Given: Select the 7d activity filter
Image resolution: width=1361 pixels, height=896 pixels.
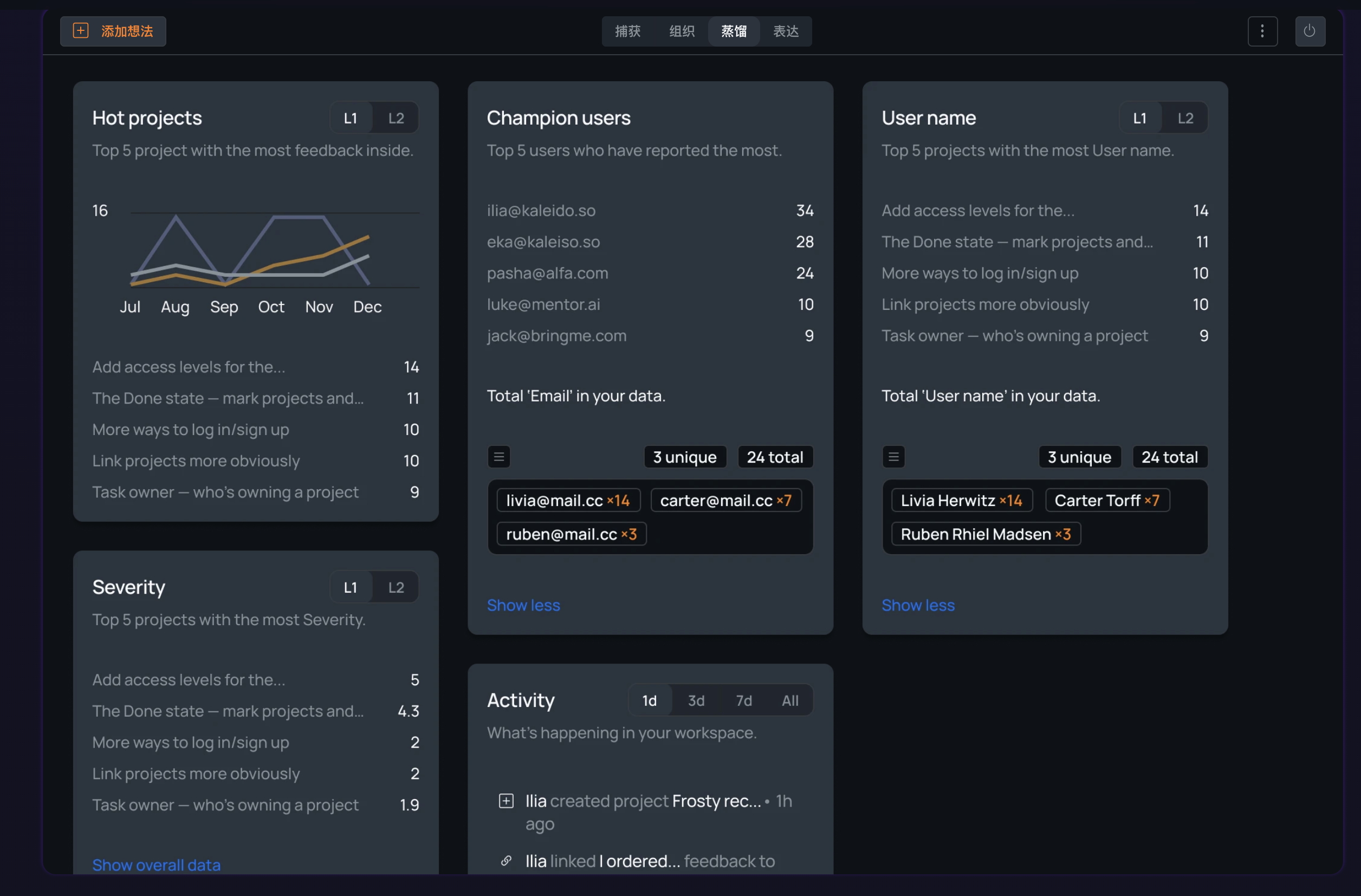Looking at the screenshot, I should pyautogui.click(x=743, y=700).
